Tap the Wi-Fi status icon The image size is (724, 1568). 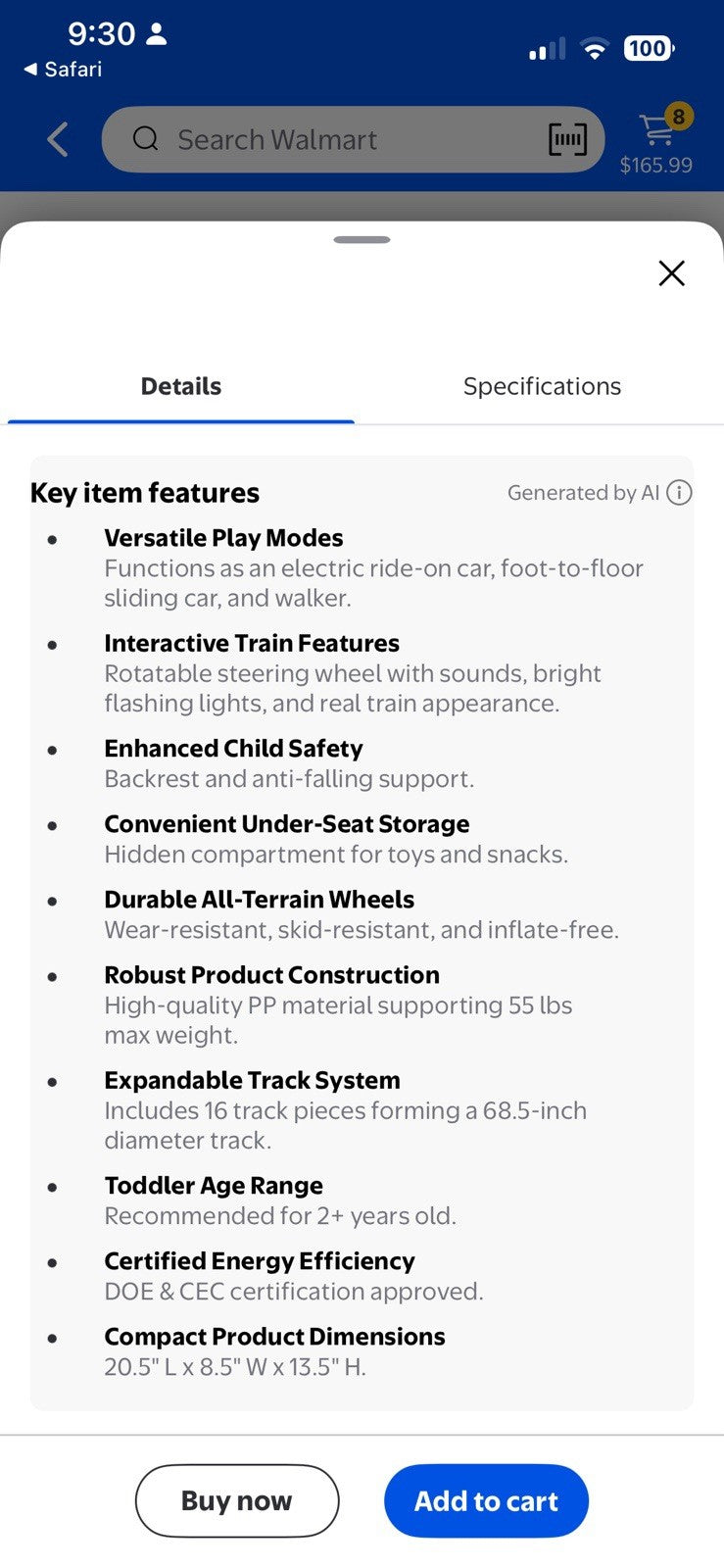click(x=594, y=48)
